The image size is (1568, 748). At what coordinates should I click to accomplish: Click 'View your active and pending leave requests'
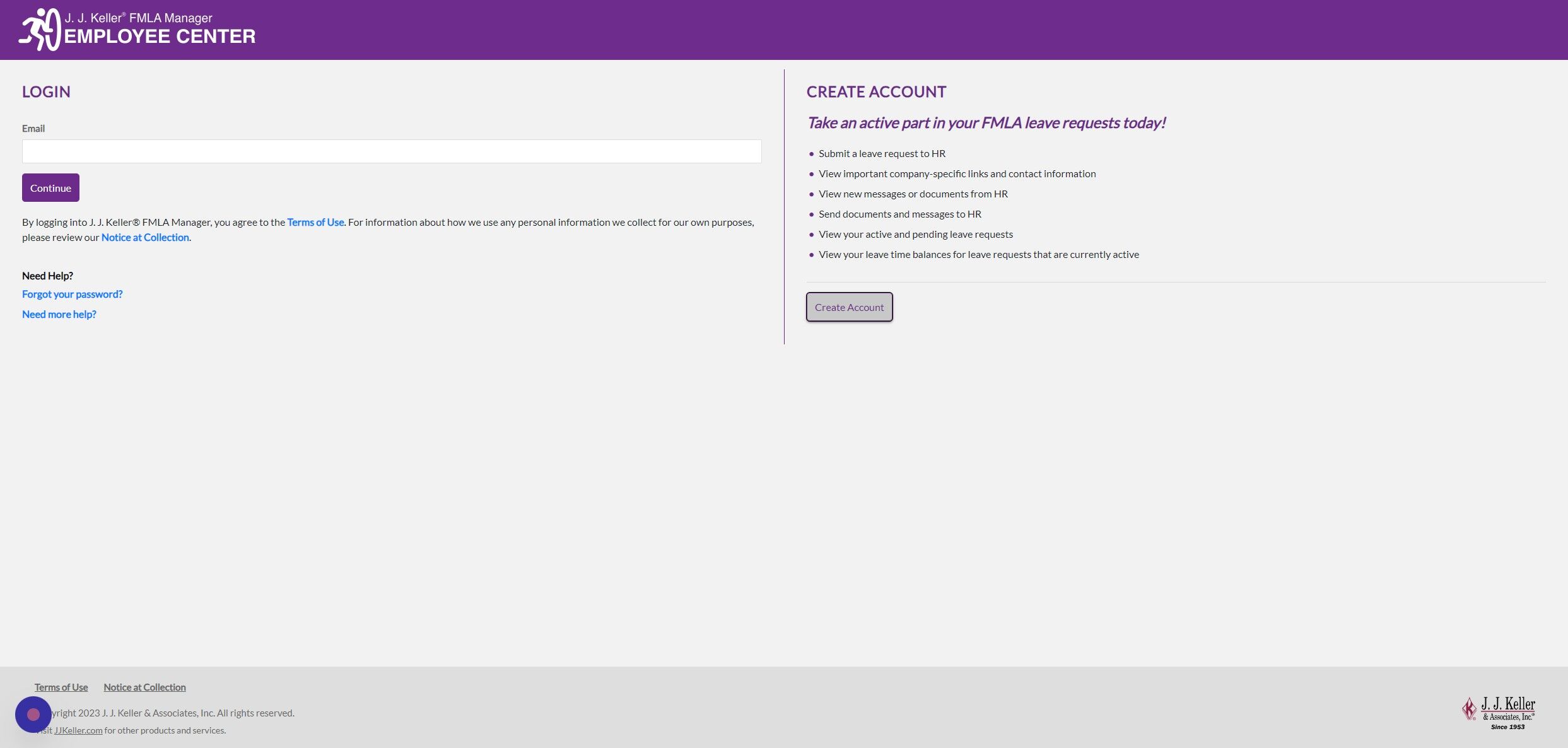click(916, 234)
